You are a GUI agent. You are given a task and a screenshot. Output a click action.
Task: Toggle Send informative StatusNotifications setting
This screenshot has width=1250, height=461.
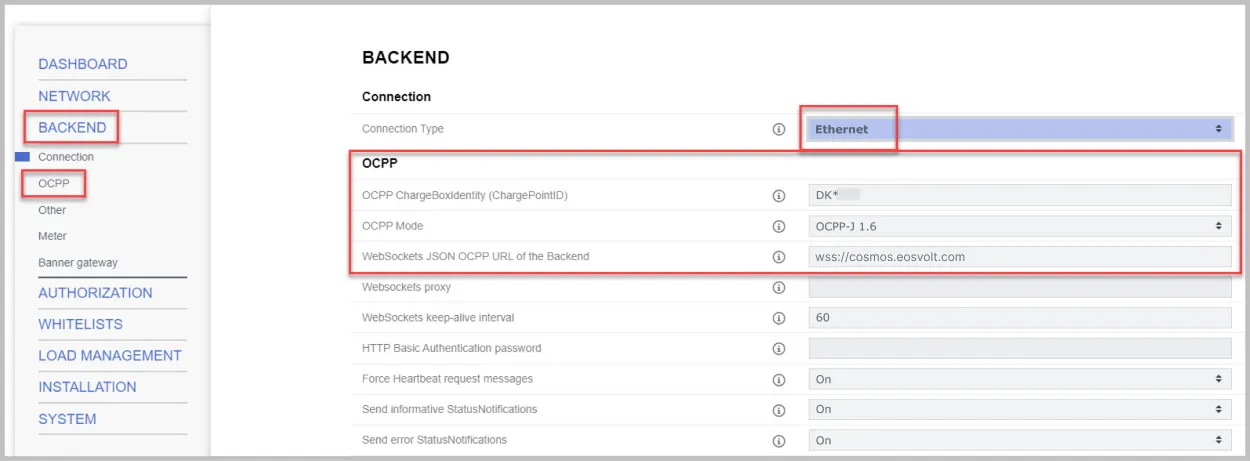click(1019, 409)
